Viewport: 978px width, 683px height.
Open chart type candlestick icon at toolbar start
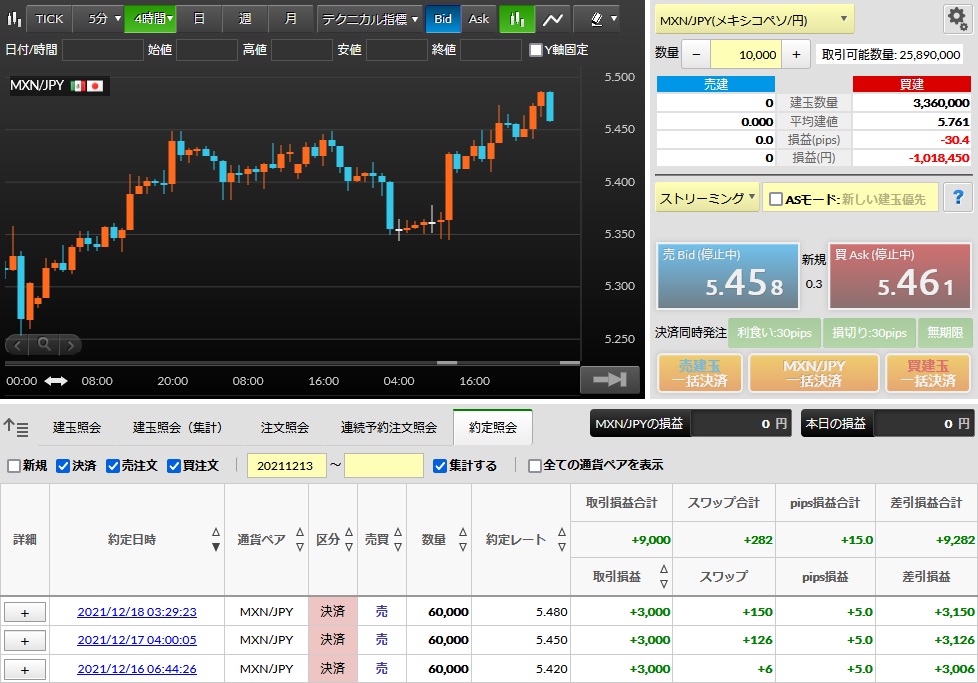14,19
